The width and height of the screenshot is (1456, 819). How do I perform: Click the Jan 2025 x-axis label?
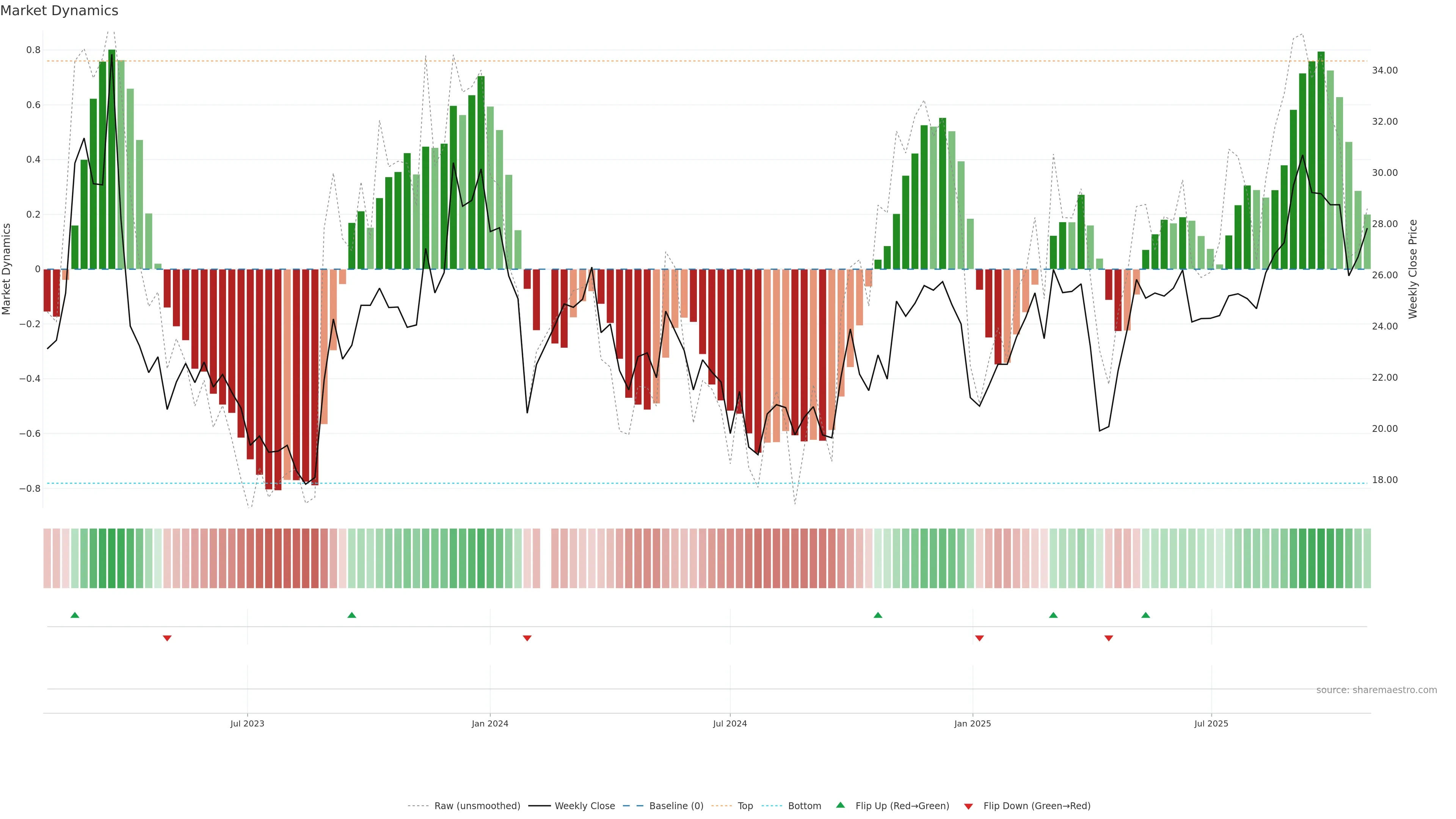(972, 723)
